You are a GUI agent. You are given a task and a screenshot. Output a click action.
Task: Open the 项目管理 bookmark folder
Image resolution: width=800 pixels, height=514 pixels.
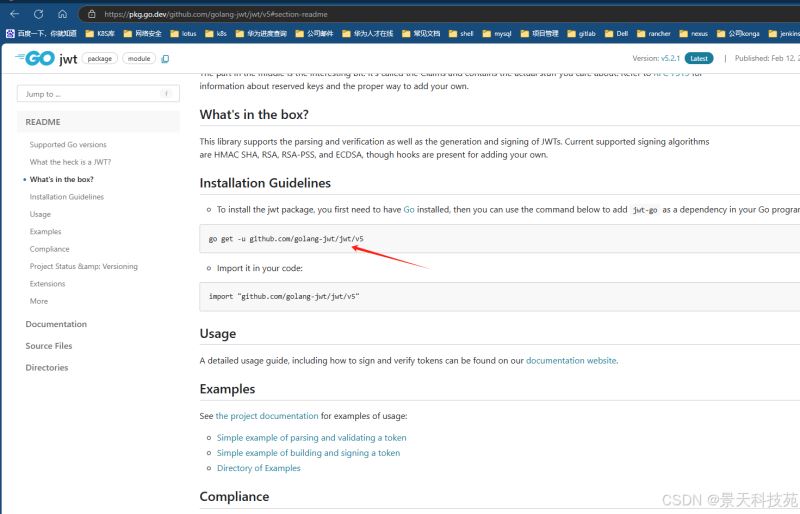pyautogui.click(x=540, y=34)
